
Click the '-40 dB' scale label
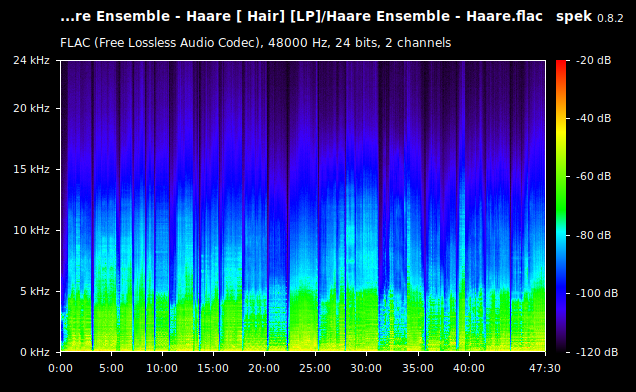click(593, 118)
